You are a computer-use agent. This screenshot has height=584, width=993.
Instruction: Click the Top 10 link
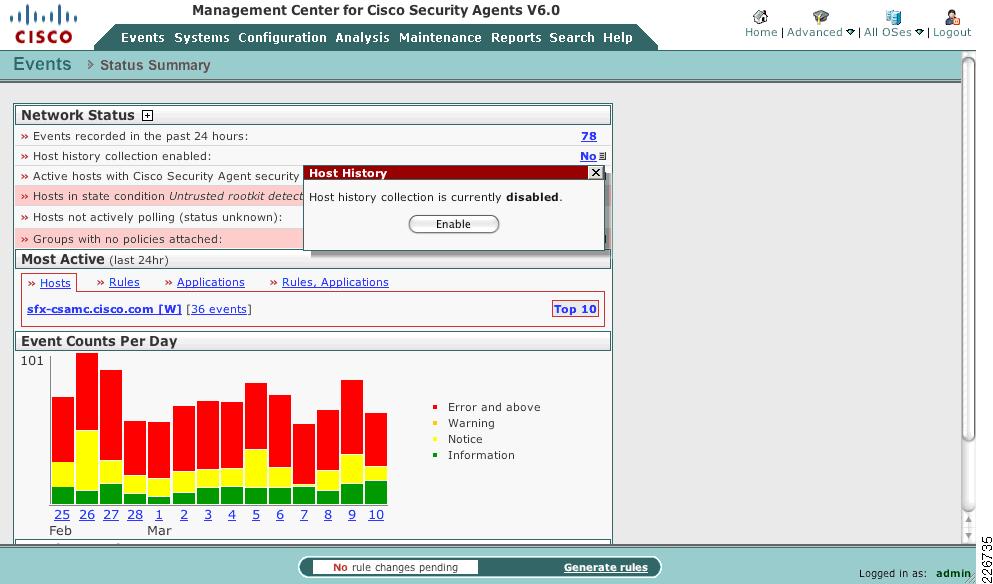tap(575, 309)
